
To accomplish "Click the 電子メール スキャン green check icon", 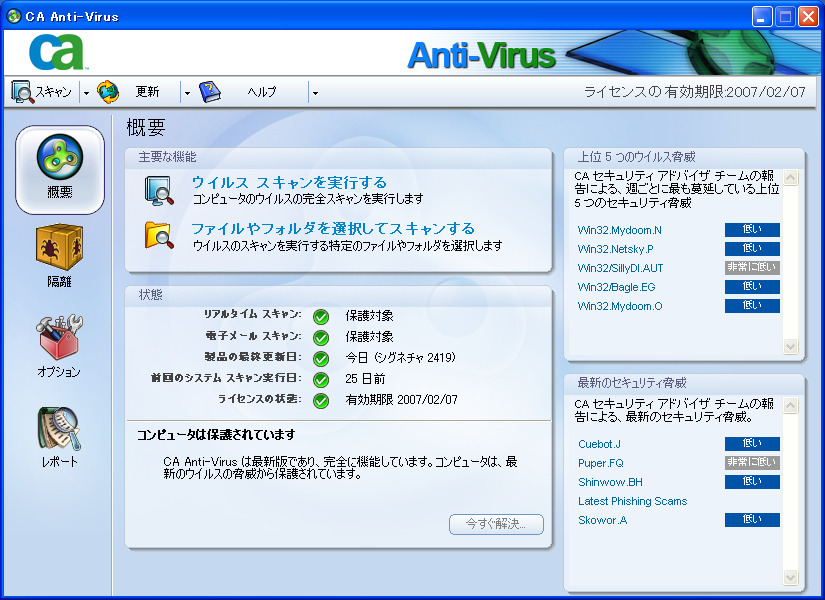I will [x=320, y=337].
